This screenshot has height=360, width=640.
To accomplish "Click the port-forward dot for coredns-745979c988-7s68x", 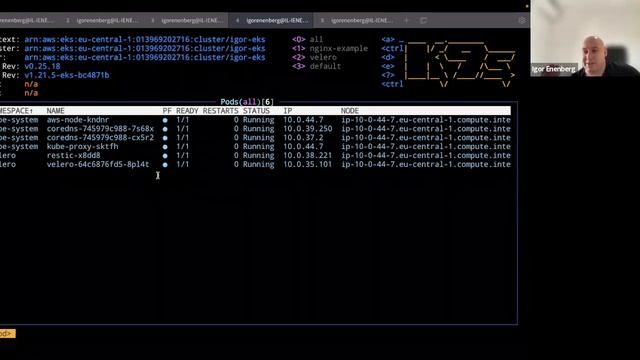I will tap(165, 129).
